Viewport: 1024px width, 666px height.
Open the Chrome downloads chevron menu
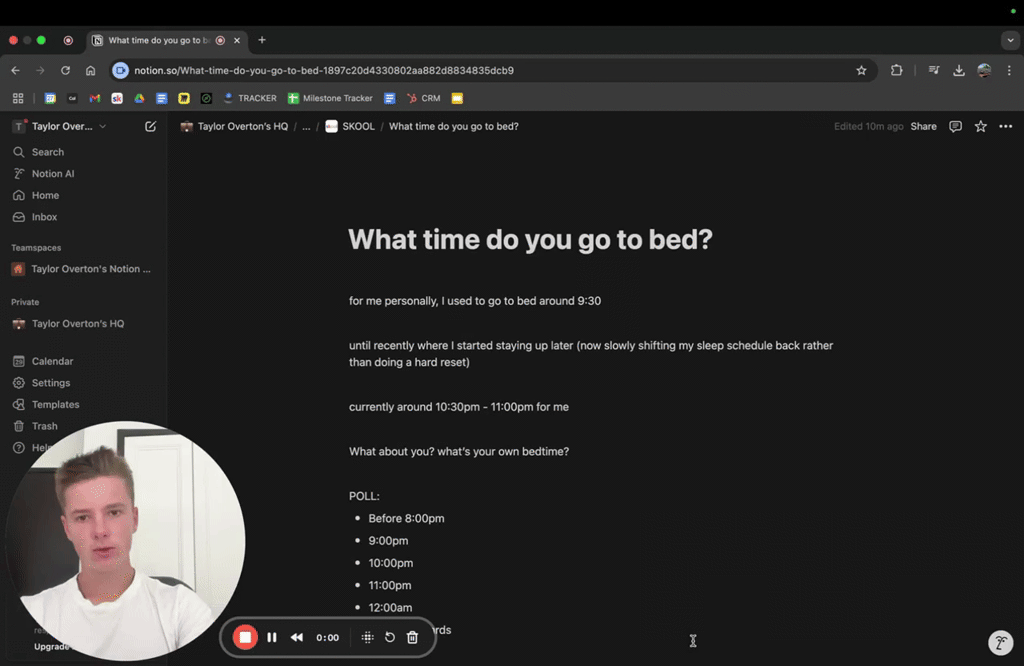[x=1010, y=40]
